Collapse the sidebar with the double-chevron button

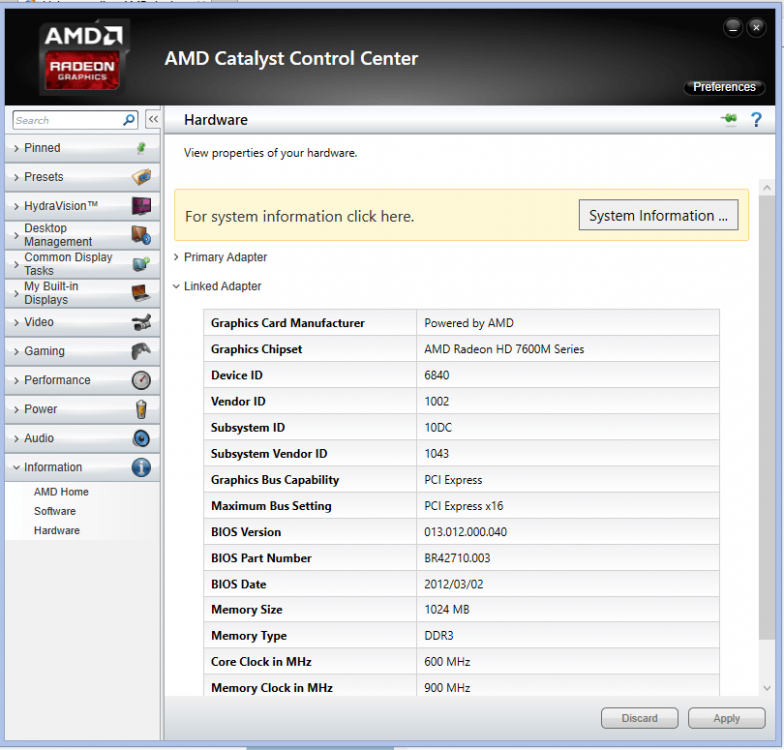tap(153, 120)
